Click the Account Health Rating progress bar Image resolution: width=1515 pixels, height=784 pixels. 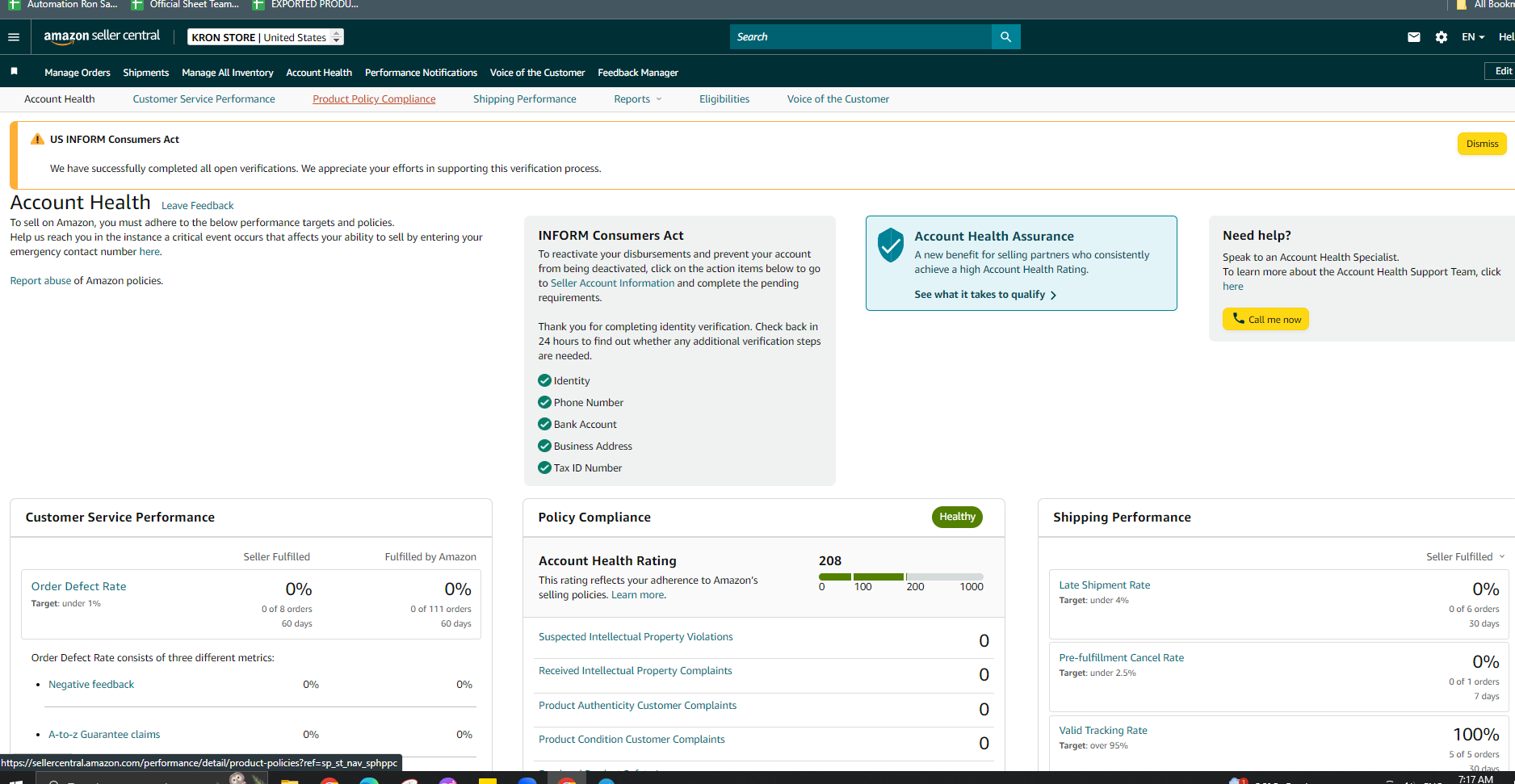pos(901,576)
